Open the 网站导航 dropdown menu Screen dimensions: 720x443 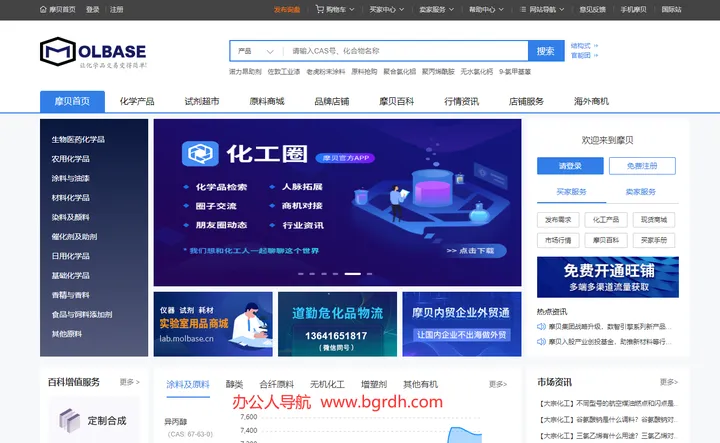click(x=542, y=9)
